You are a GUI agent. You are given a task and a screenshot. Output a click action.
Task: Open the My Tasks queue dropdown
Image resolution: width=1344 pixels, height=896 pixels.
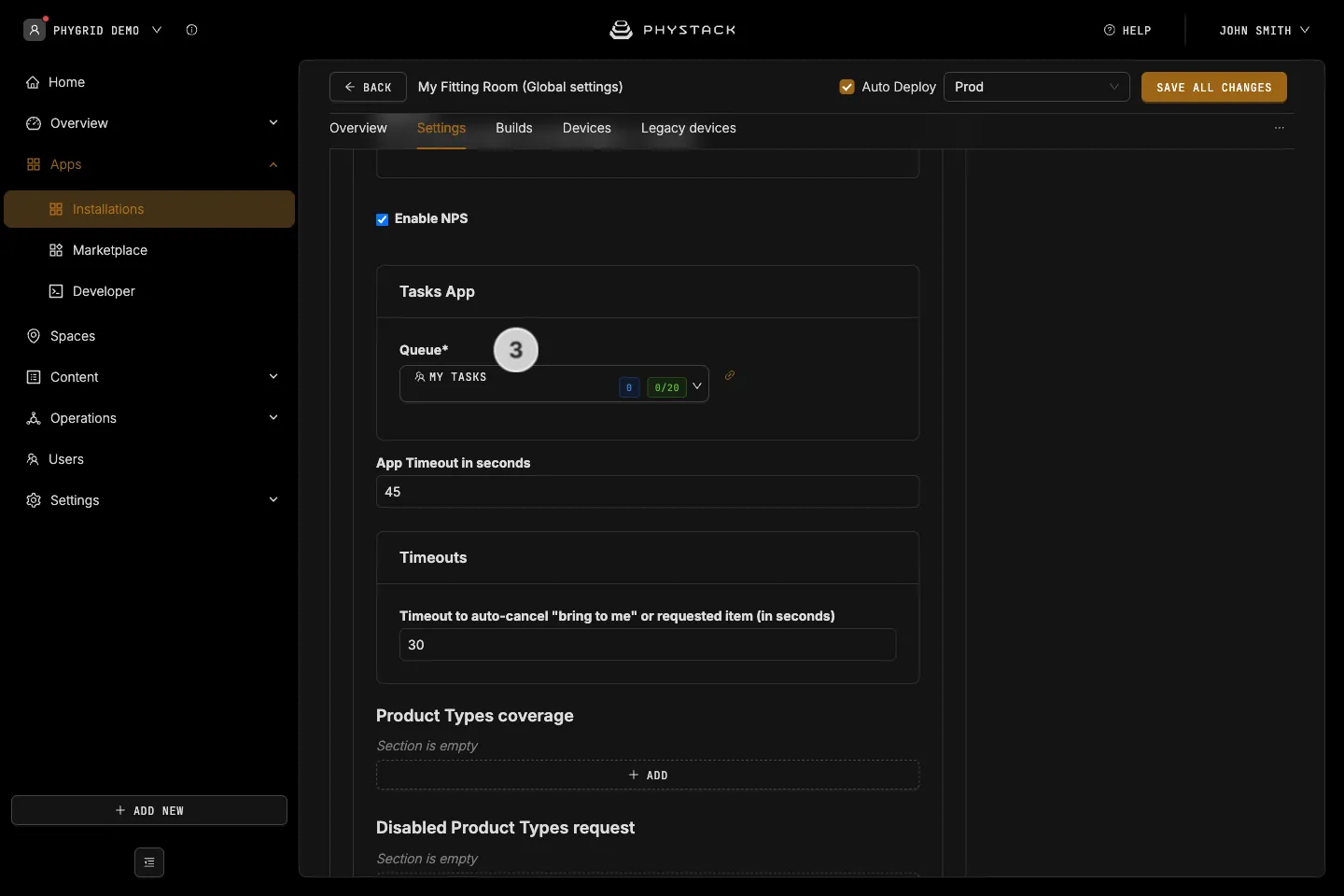pos(554,384)
